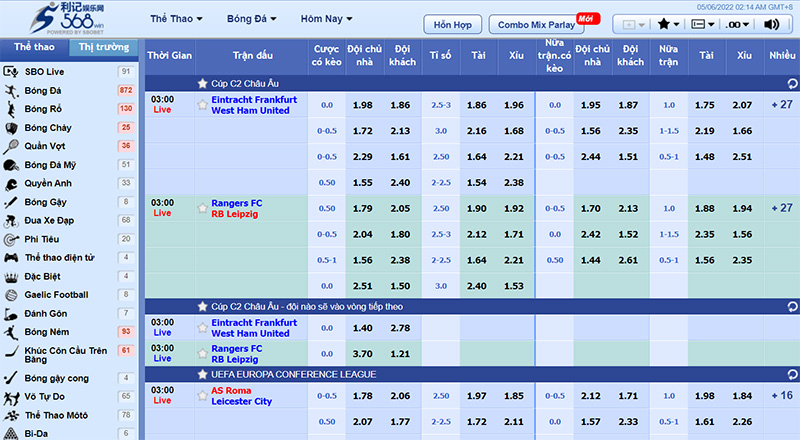Star the Eintracht Frankfurt match at 1.40 odds
Viewport: 800px width, 440px height.
pos(203,328)
